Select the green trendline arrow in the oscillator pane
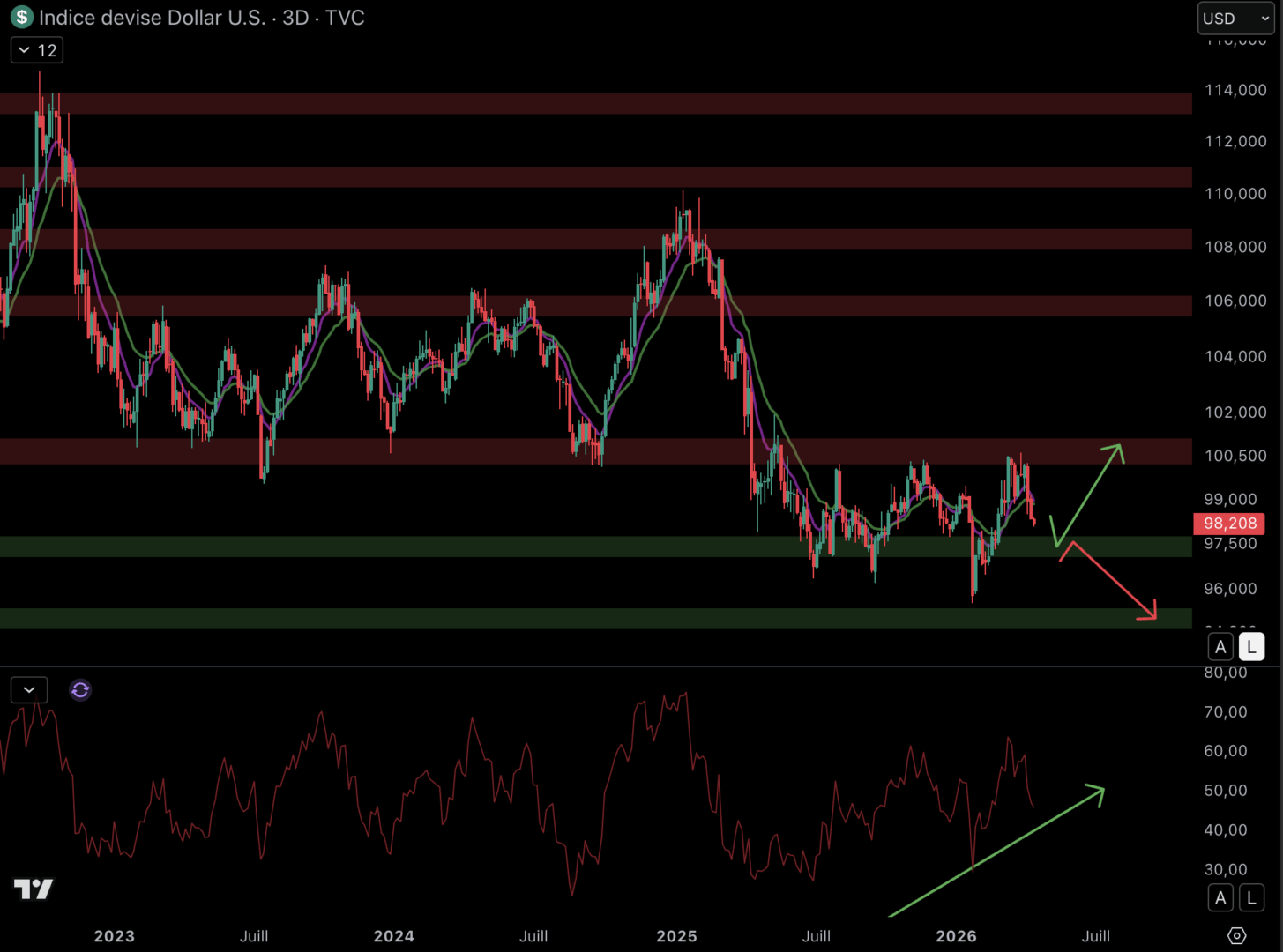The height and width of the screenshot is (952, 1283). (x=996, y=852)
